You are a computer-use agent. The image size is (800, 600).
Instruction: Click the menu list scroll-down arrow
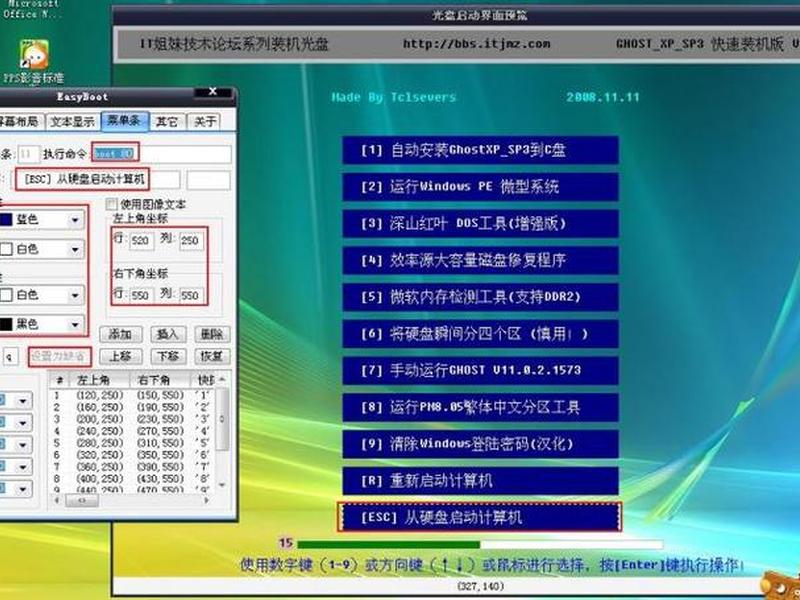point(222,485)
